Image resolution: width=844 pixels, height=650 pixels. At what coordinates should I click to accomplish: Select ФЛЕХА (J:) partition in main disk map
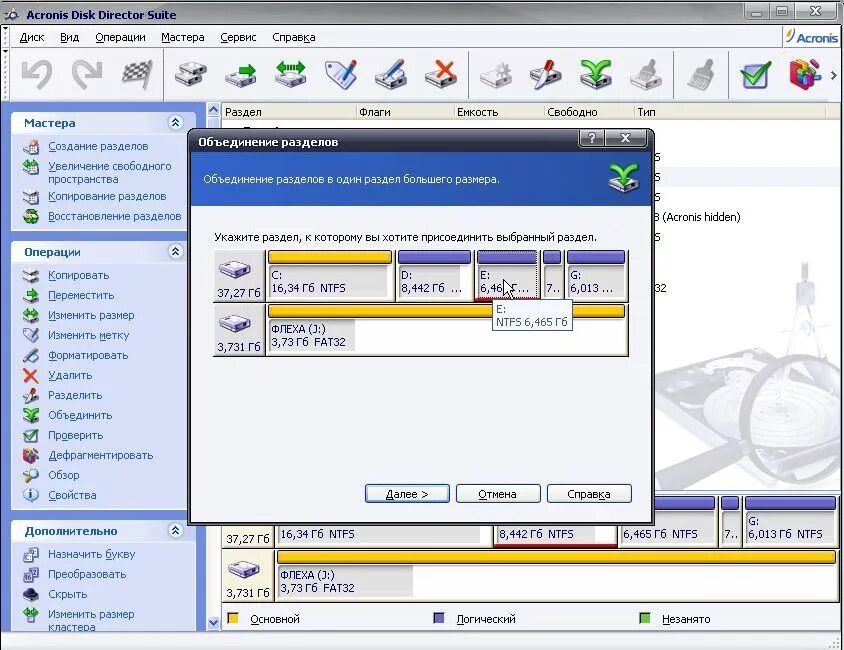click(x=557, y=574)
